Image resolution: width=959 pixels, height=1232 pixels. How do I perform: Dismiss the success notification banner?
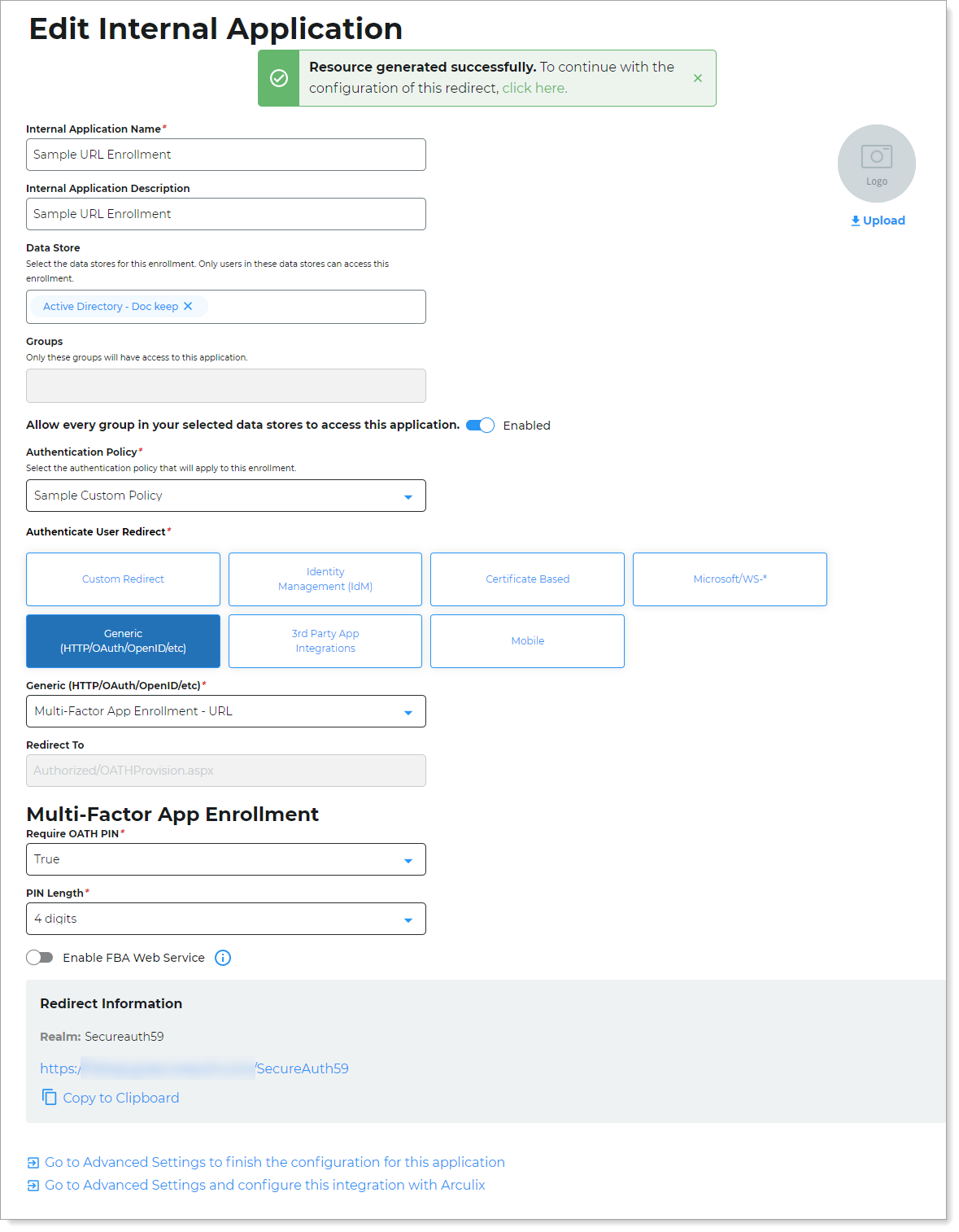[x=698, y=78]
